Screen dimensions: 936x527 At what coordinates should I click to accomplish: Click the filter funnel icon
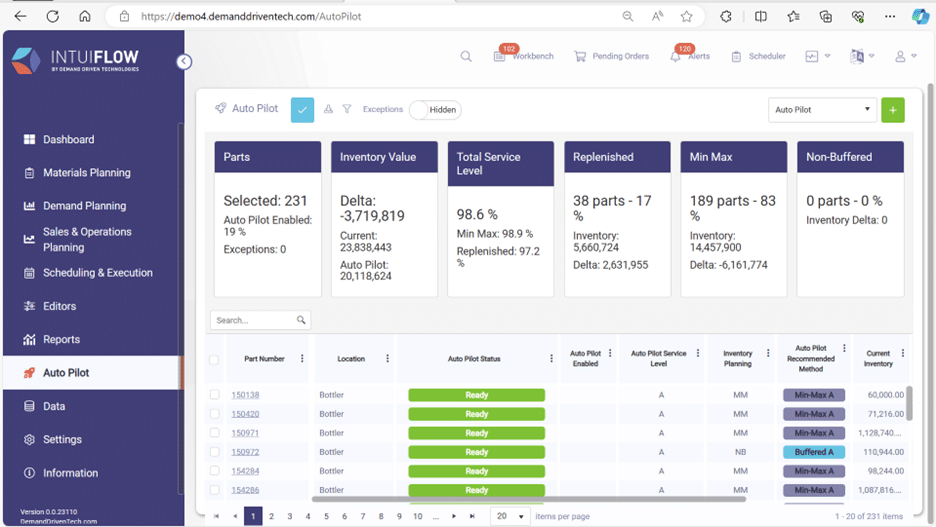(347, 109)
